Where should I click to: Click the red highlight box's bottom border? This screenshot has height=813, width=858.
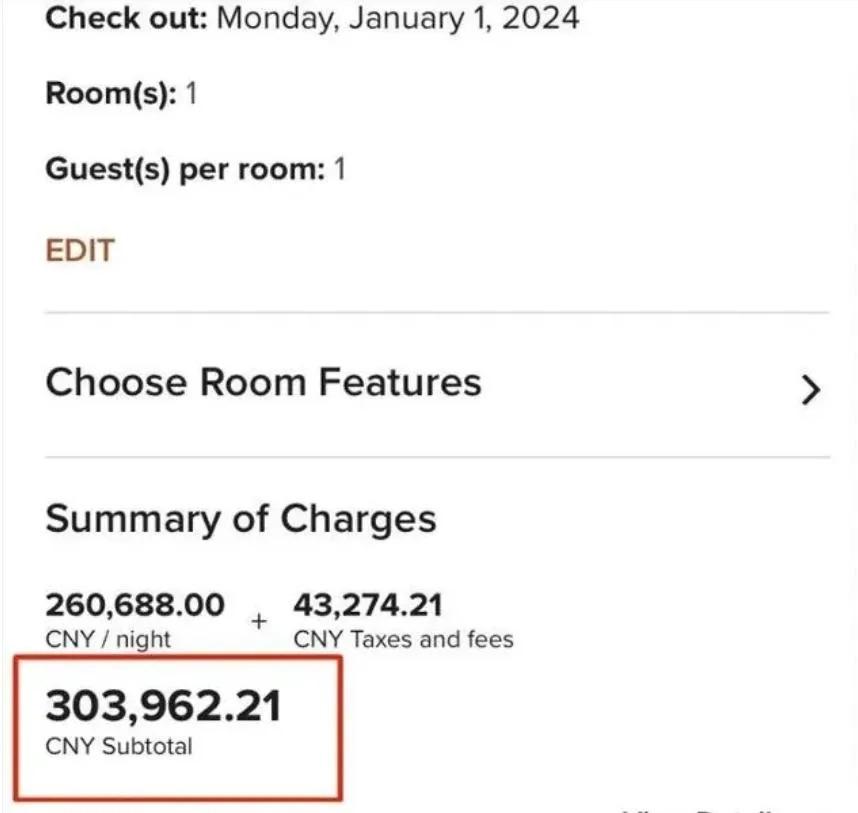(180, 798)
